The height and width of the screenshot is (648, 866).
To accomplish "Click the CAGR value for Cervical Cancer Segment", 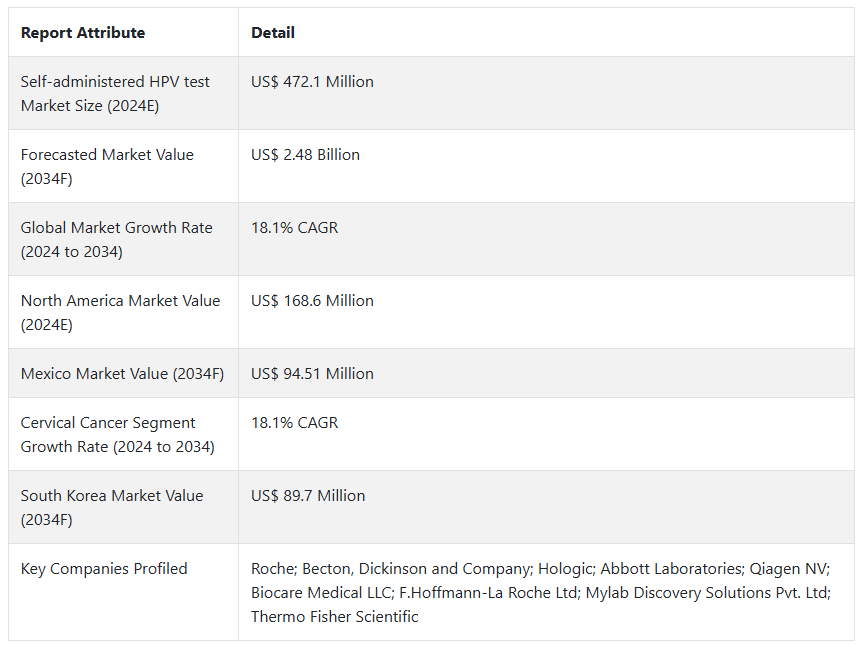I will tap(294, 423).
